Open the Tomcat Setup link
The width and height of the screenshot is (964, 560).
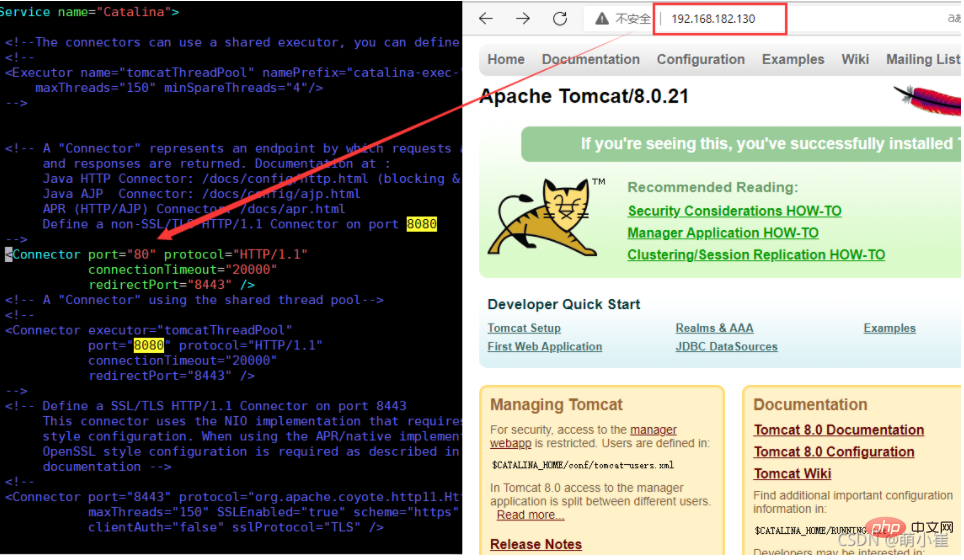coord(524,328)
